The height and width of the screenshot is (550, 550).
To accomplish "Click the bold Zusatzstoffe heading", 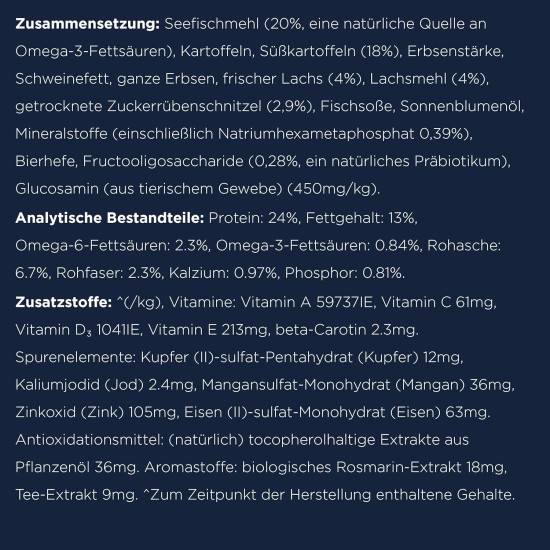I will tap(63, 302).
